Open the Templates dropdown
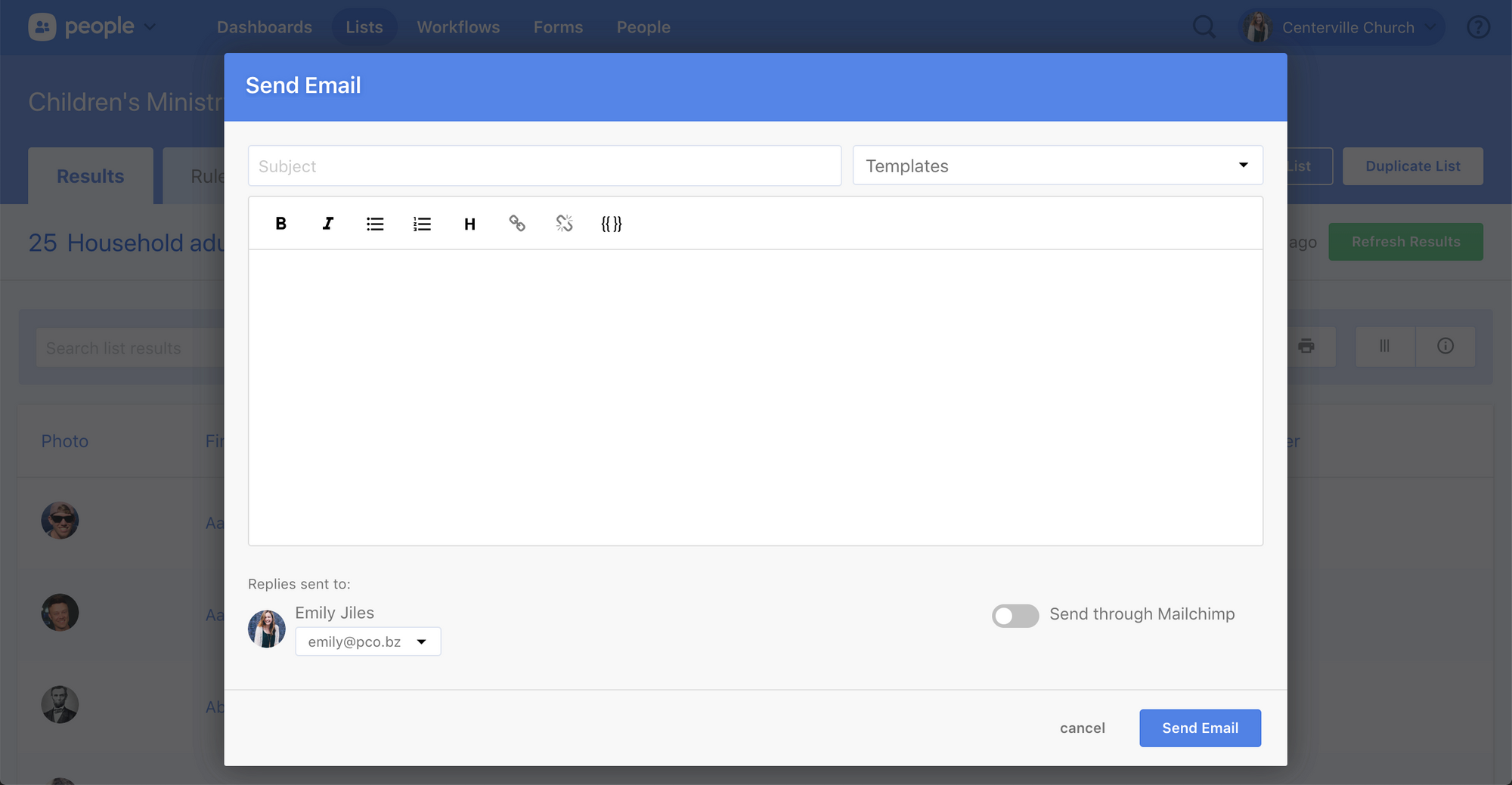 pyautogui.click(x=1057, y=165)
